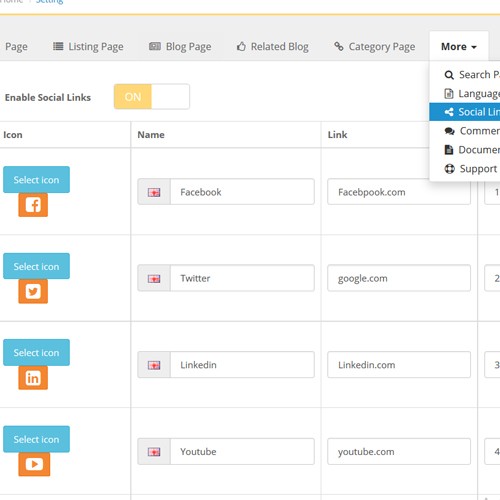500x500 pixels.
Task: Edit the Linkedin.com link field
Action: pyautogui.click(x=399, y=365)
